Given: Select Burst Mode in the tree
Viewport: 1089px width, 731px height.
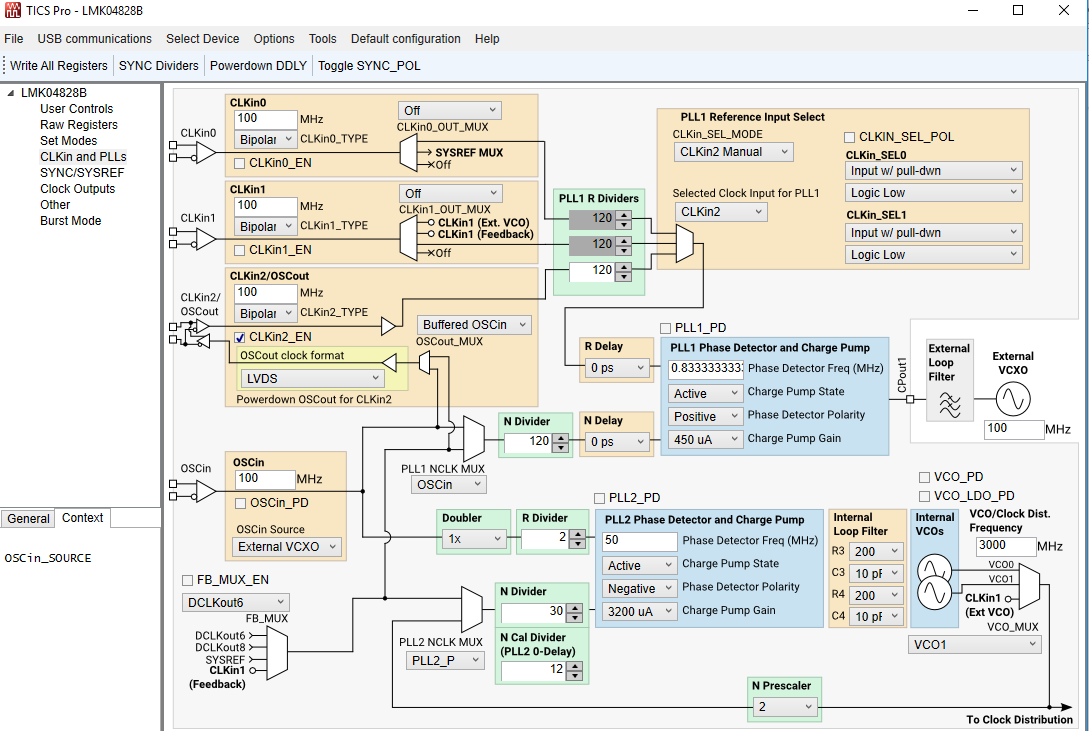Looking at the screenshot, I should [71, 221].
